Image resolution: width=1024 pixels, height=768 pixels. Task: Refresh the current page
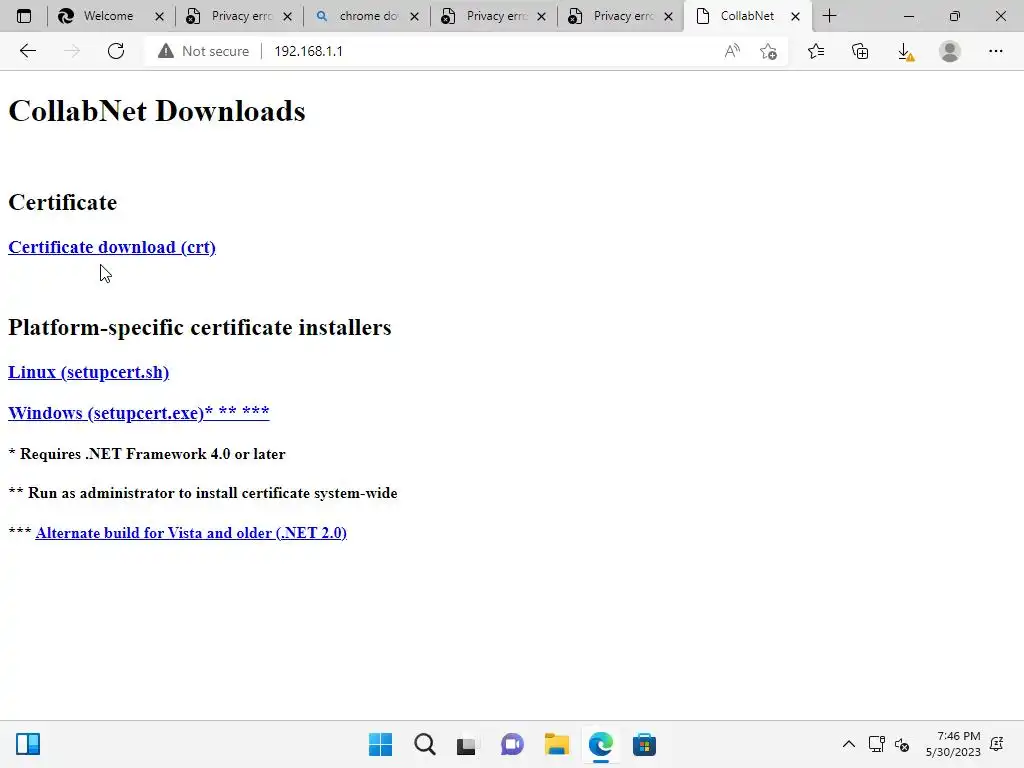point(116,51)
